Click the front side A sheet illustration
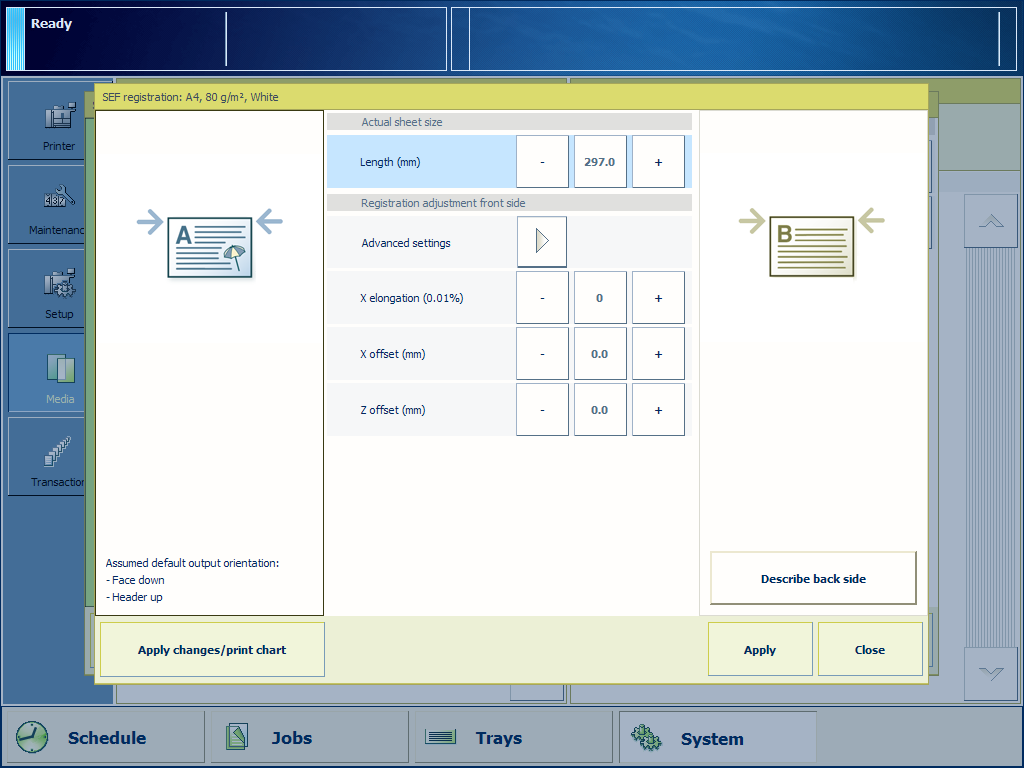Image resolution: width=1024 pixels, height=768 pixels. 210,245
